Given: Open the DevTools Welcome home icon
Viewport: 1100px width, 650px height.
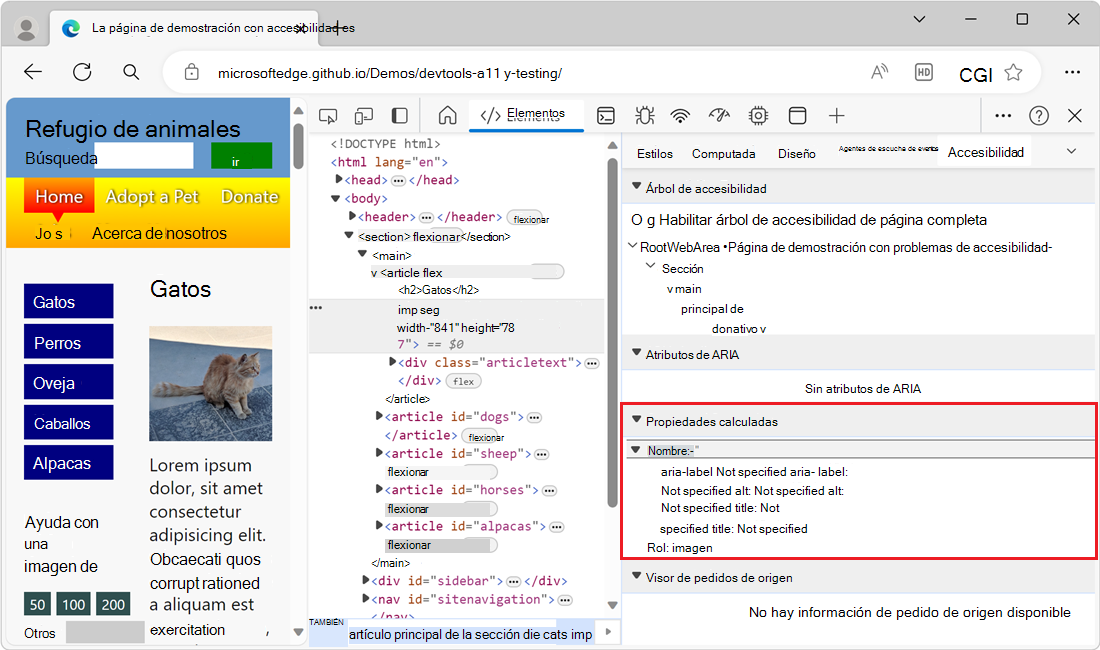Looking at the screenshot, I should click(x=447, y=115).
